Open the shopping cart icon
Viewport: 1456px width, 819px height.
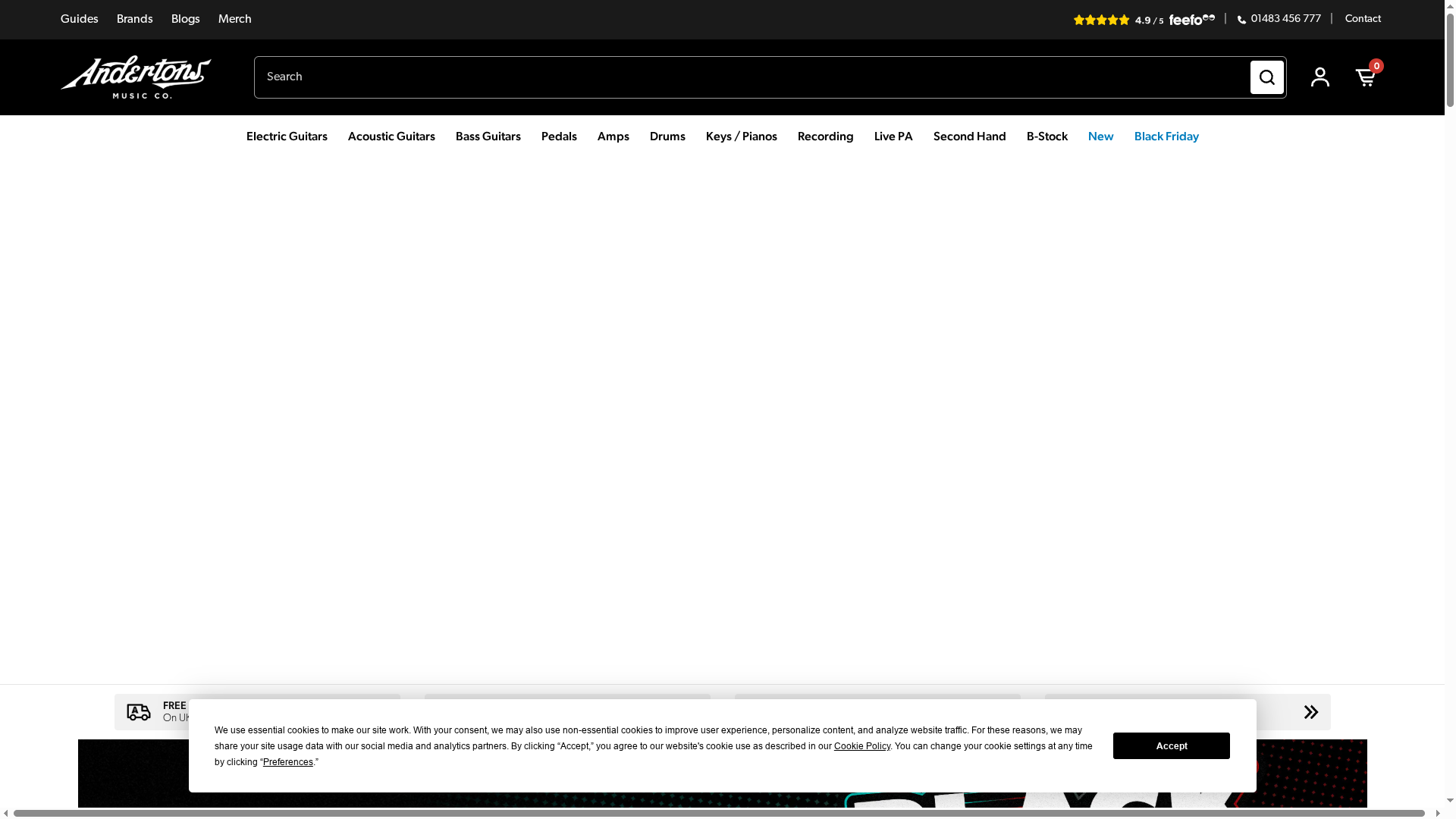click(1365, 77)
